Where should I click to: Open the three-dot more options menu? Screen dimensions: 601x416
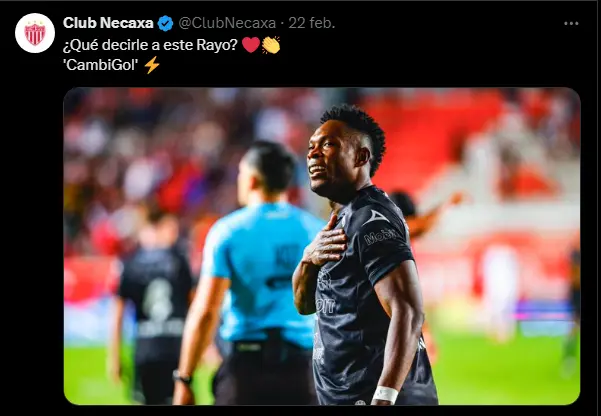point(571,23)
